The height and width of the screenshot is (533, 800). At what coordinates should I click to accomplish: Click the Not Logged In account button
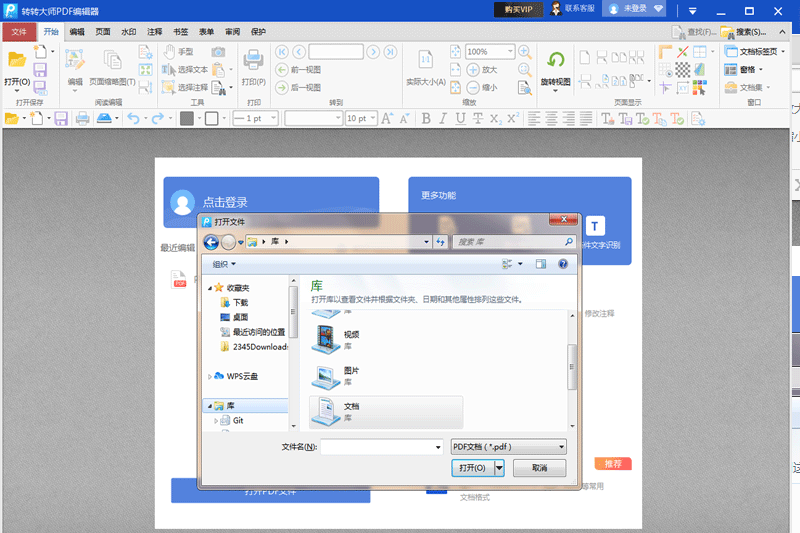click(634, 9)
